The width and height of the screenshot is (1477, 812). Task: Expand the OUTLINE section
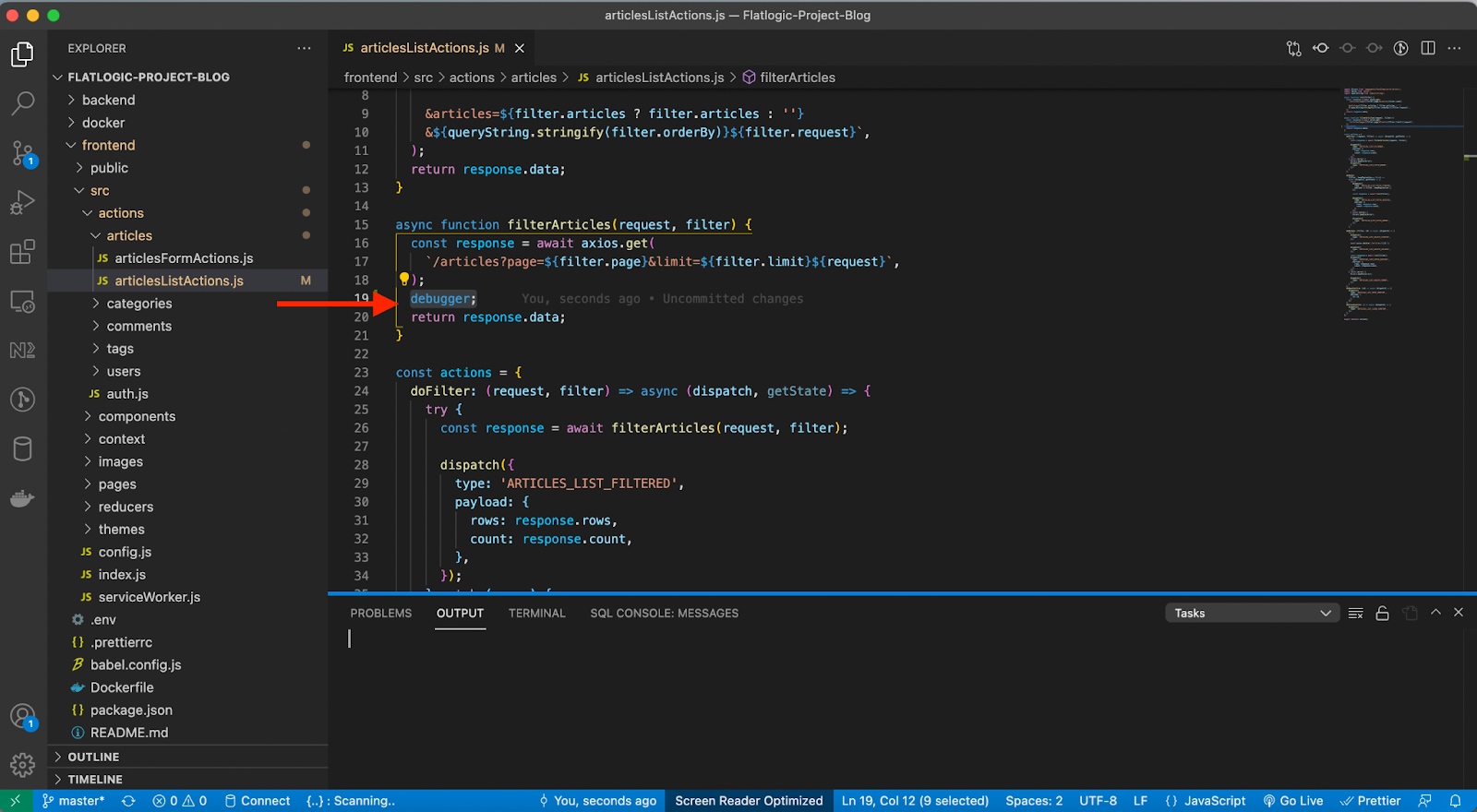(93, 757)
